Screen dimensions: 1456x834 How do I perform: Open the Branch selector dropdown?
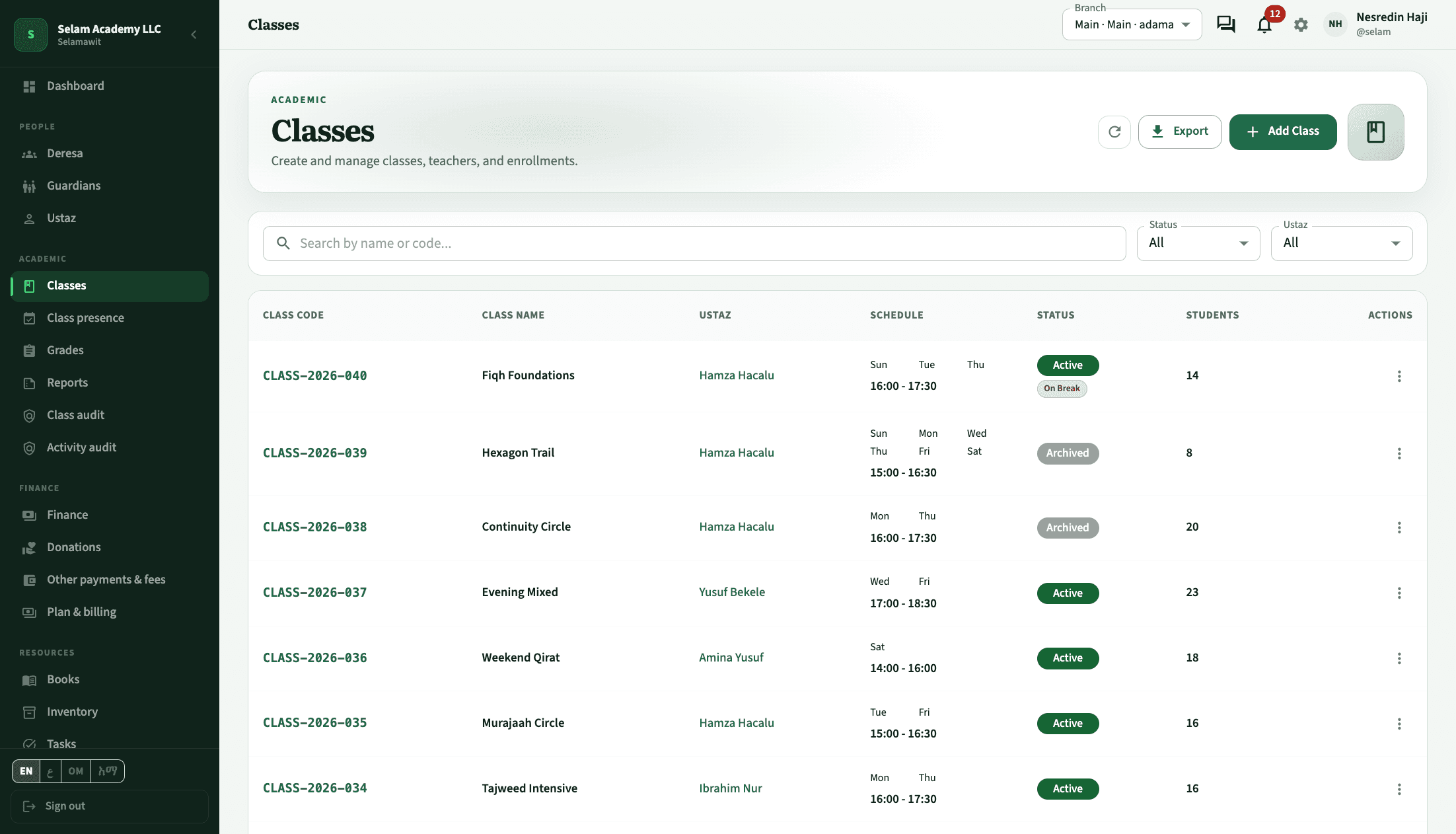coord(1132,24)
